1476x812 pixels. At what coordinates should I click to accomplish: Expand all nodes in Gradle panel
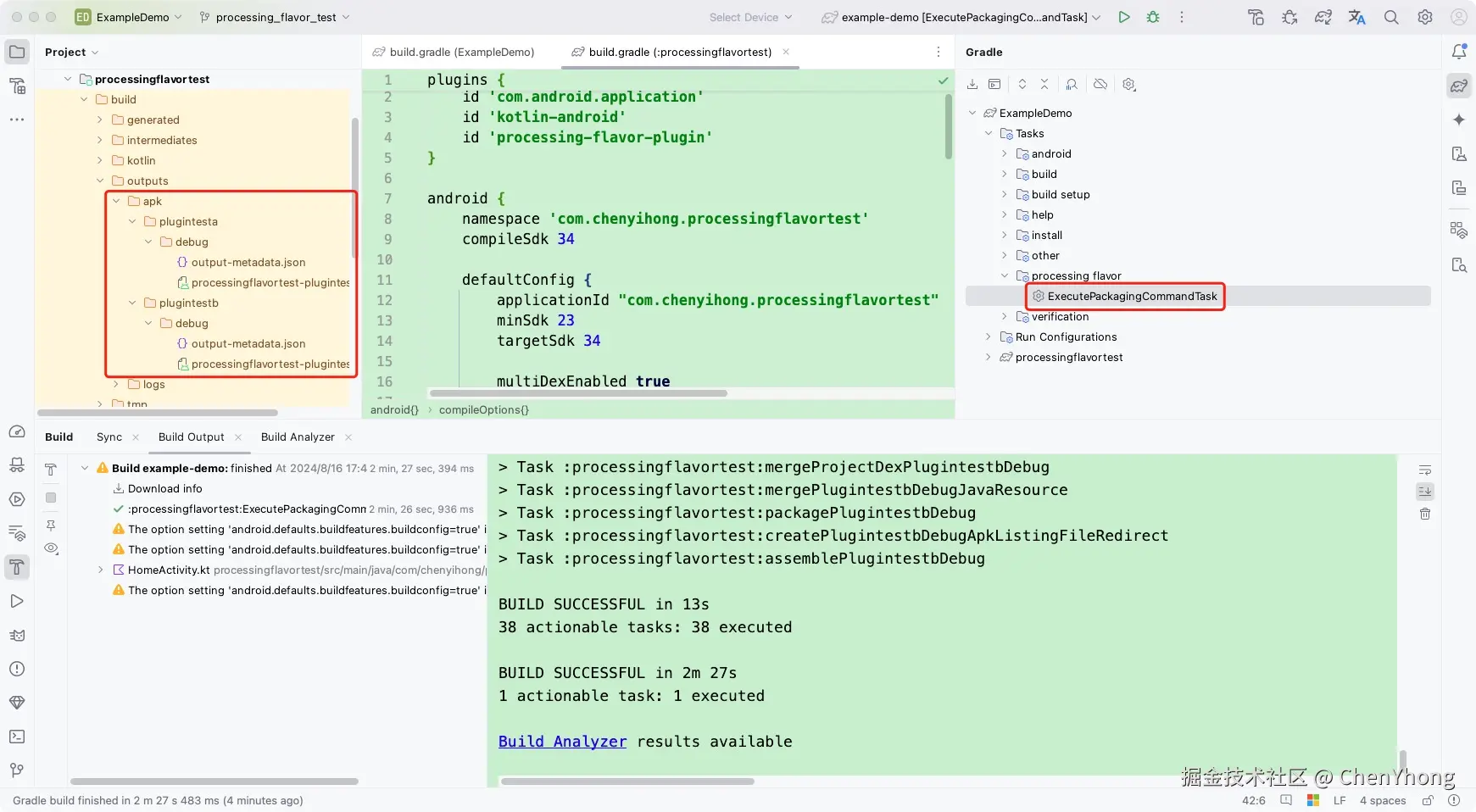[1022, 84]
